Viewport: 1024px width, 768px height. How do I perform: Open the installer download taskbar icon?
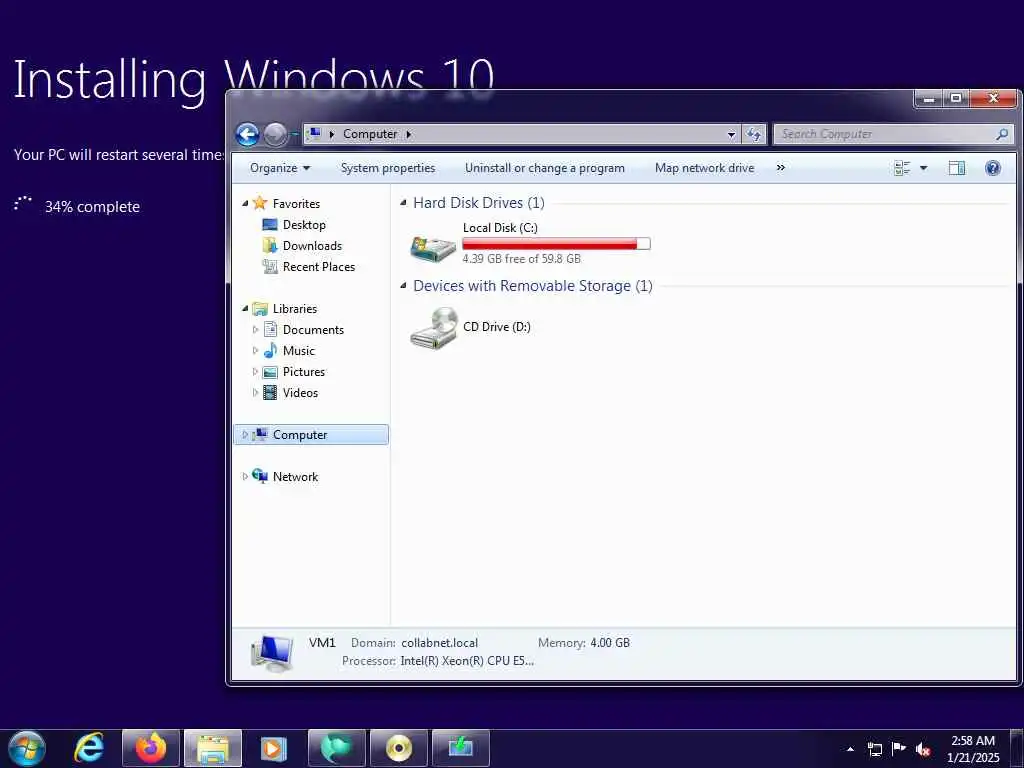(460, 748)
